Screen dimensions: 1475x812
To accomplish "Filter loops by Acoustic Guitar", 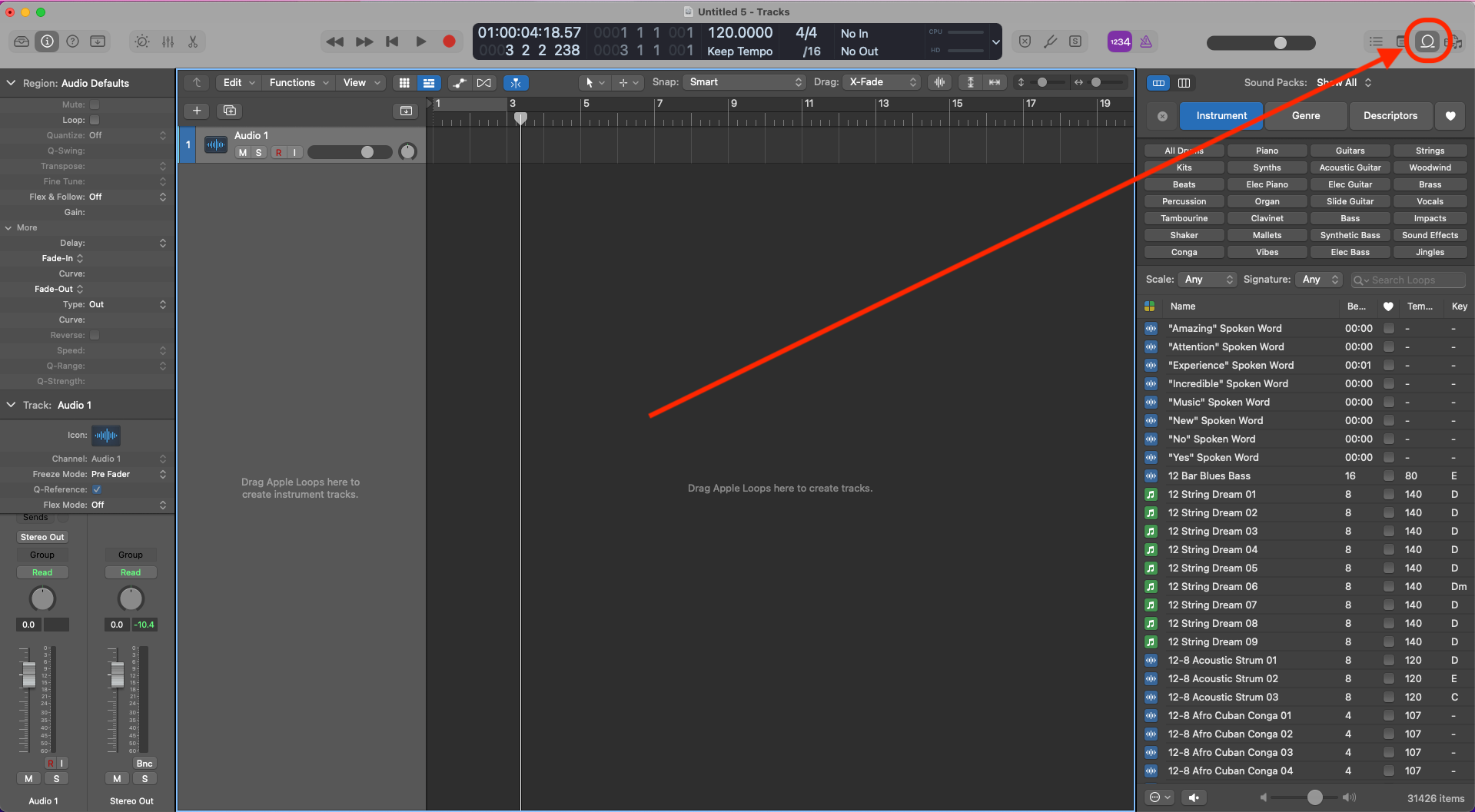I will click(x=1350, y=167).
